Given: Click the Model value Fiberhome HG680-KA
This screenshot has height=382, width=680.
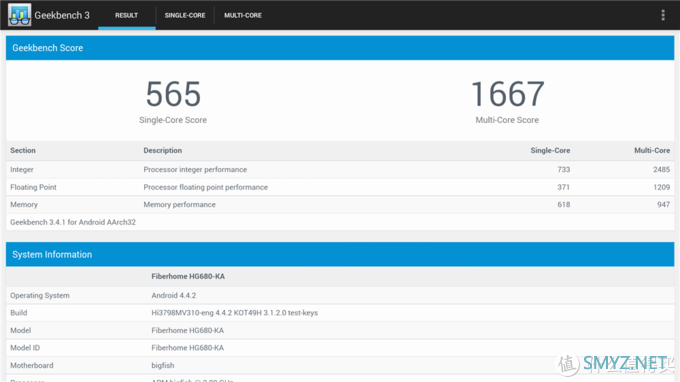Looking at the screenshot, I should [x=187, y=330].
